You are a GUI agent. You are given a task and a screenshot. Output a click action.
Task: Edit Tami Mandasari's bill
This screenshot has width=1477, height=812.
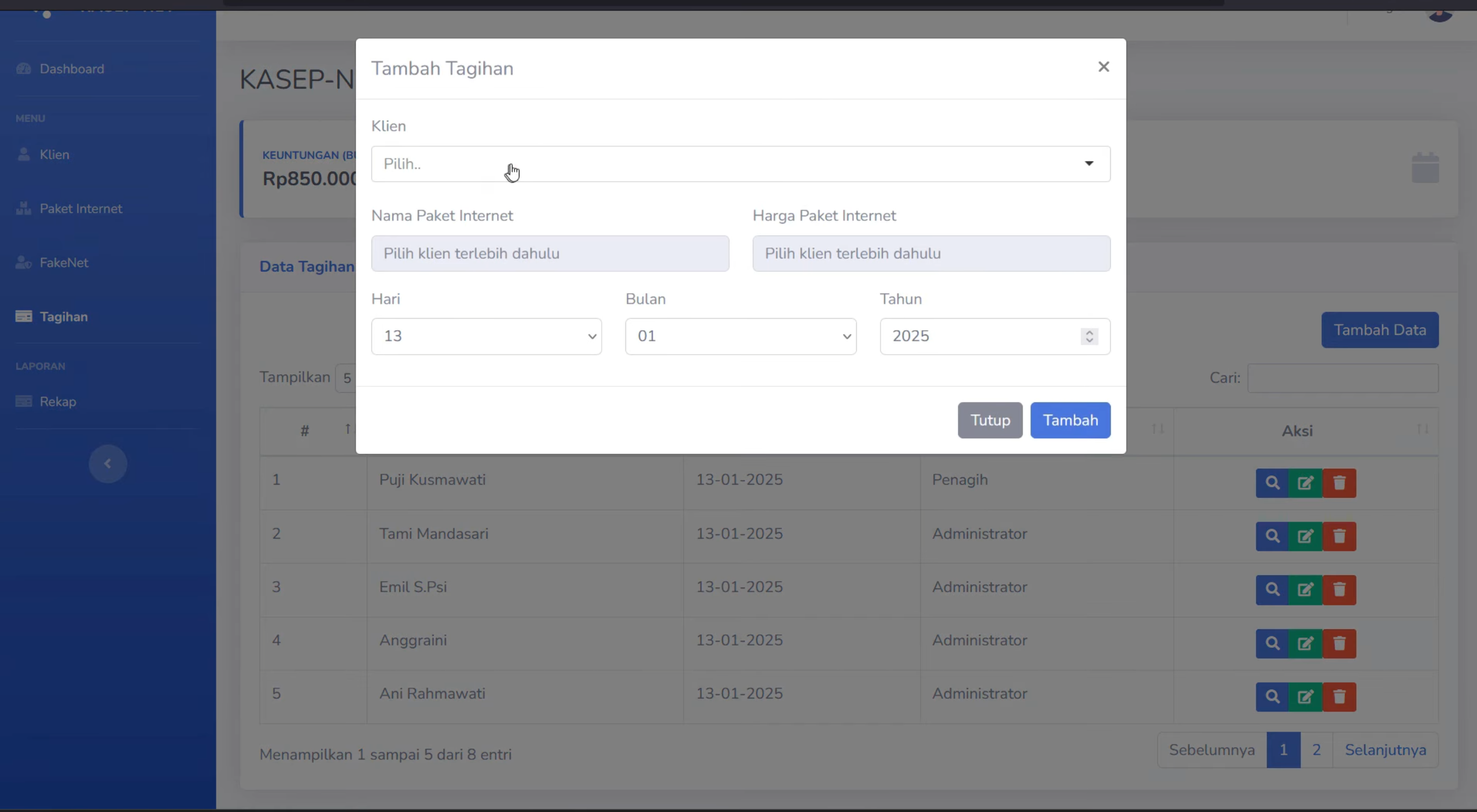[1305, 536]
